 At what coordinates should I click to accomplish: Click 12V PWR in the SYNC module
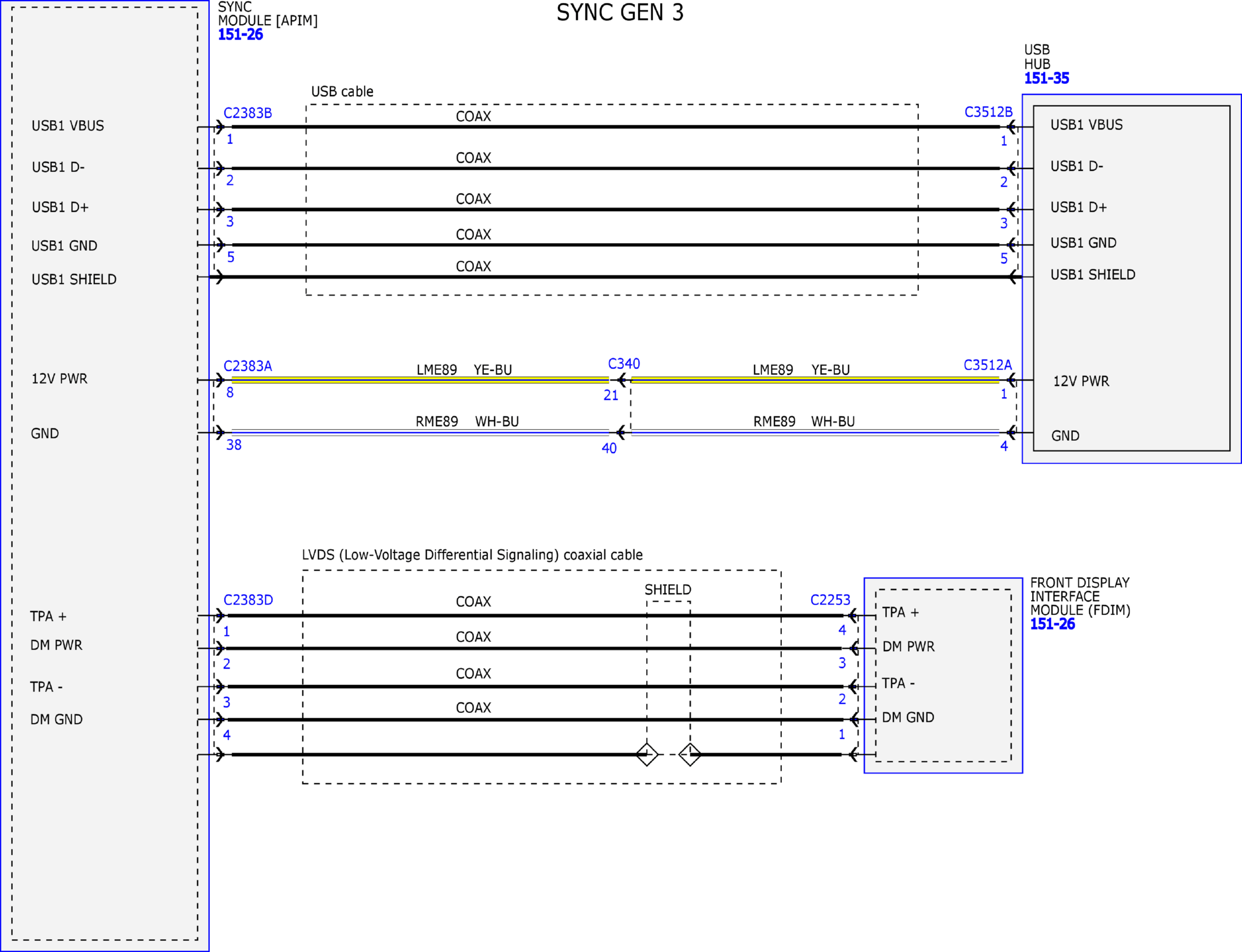point(59,379)
